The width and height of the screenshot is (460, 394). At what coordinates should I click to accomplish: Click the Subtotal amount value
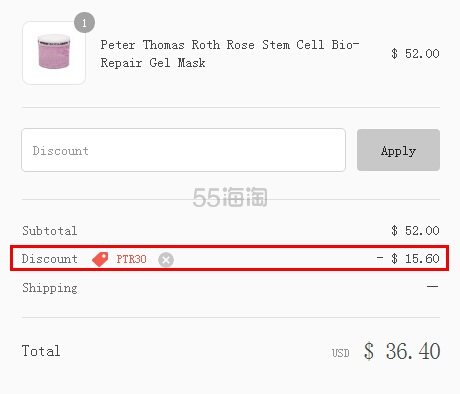click(415, 231)
